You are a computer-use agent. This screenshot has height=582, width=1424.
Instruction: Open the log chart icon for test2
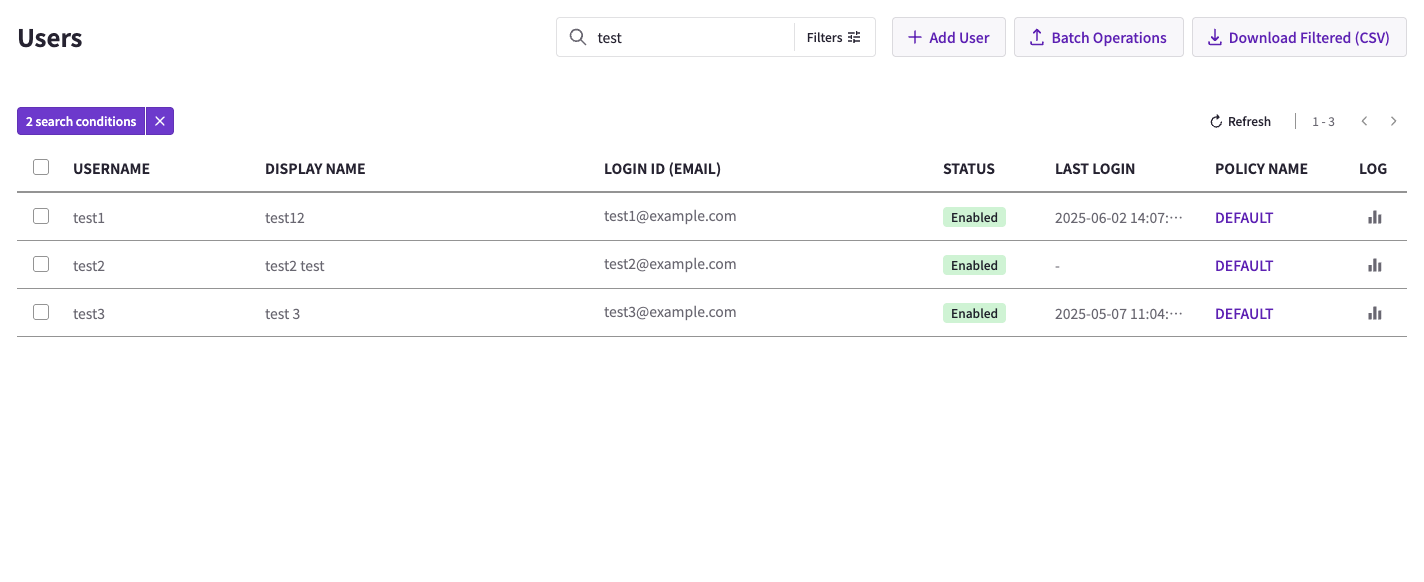pos(1375,265)
